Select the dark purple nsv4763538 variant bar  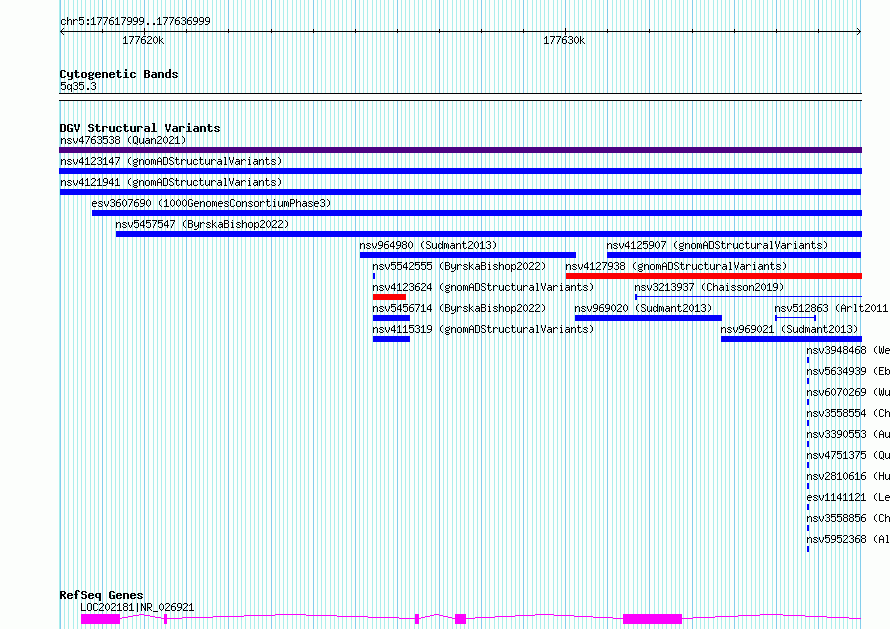460,150
